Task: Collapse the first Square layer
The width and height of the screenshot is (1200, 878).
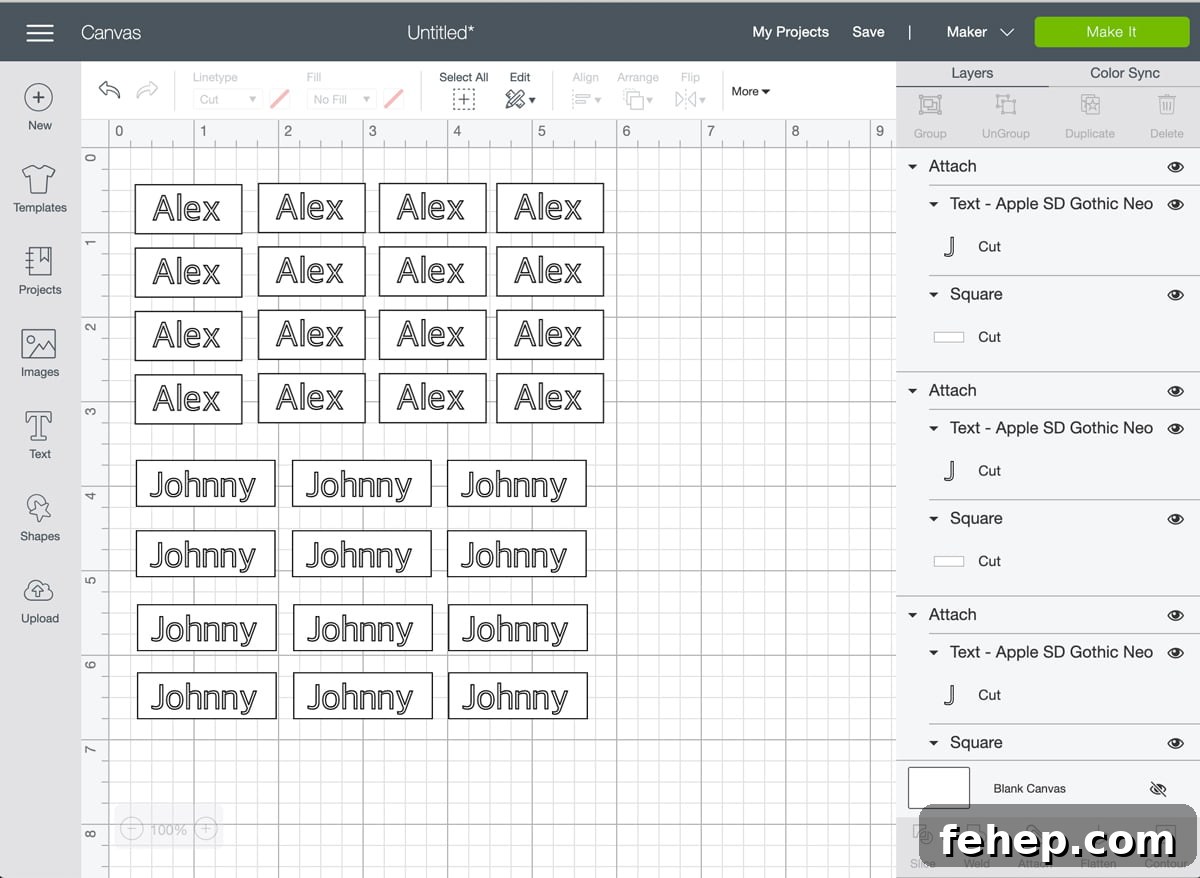Action: (934, 295)
